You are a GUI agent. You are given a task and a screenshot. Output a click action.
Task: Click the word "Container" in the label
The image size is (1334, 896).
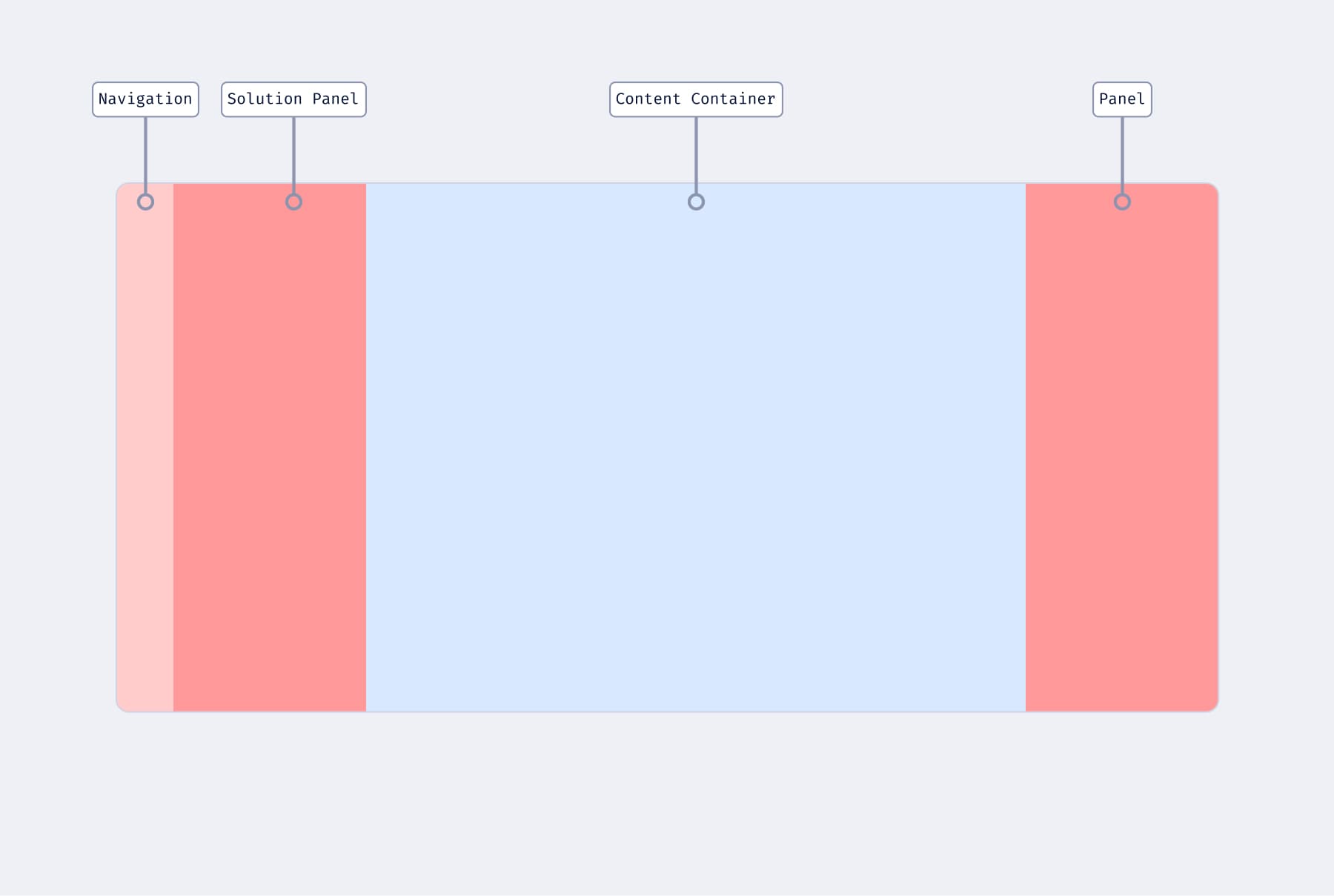click(733, 99)
